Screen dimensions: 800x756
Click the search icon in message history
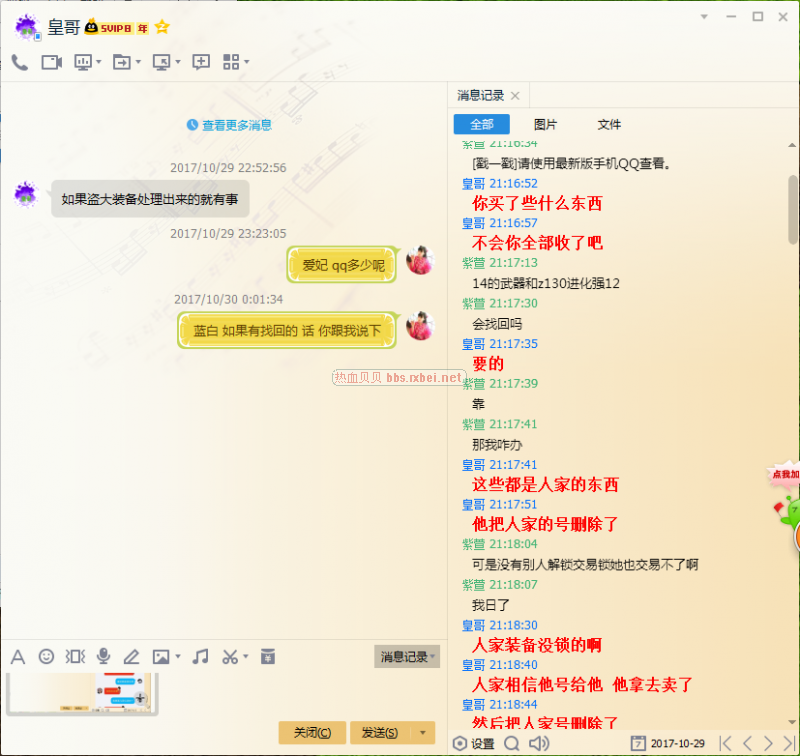click(x=512, y=743)
